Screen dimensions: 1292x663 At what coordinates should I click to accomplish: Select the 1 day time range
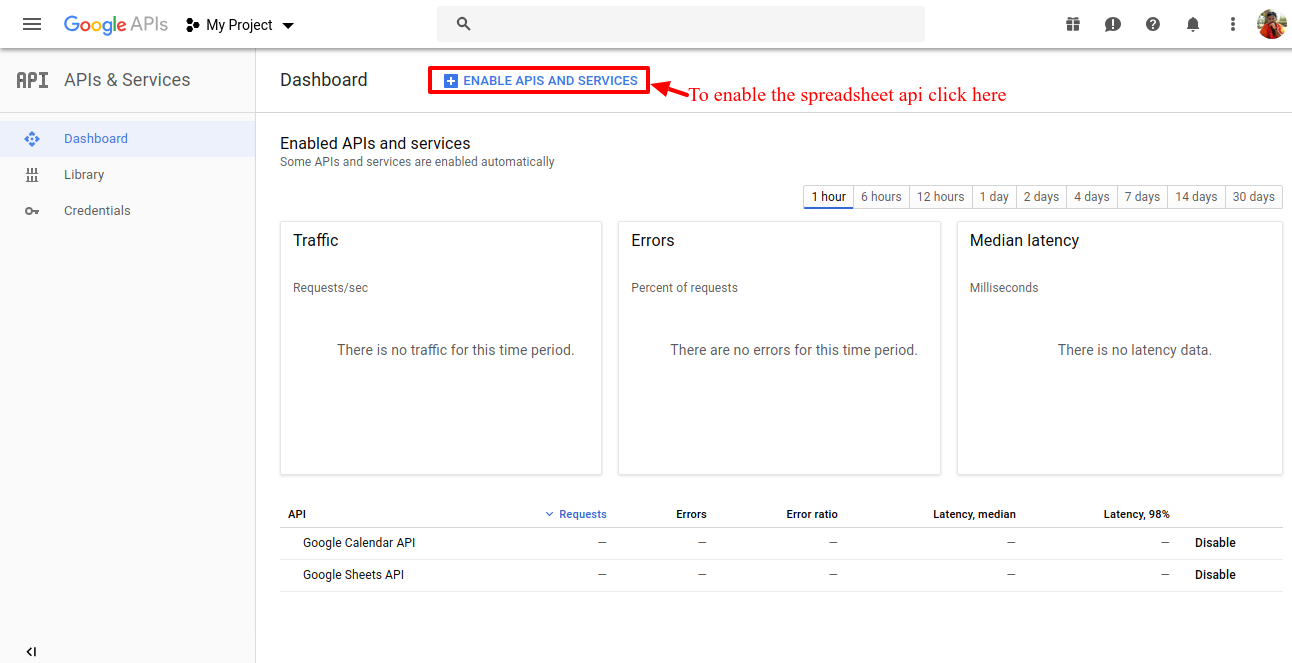point(994,197)
